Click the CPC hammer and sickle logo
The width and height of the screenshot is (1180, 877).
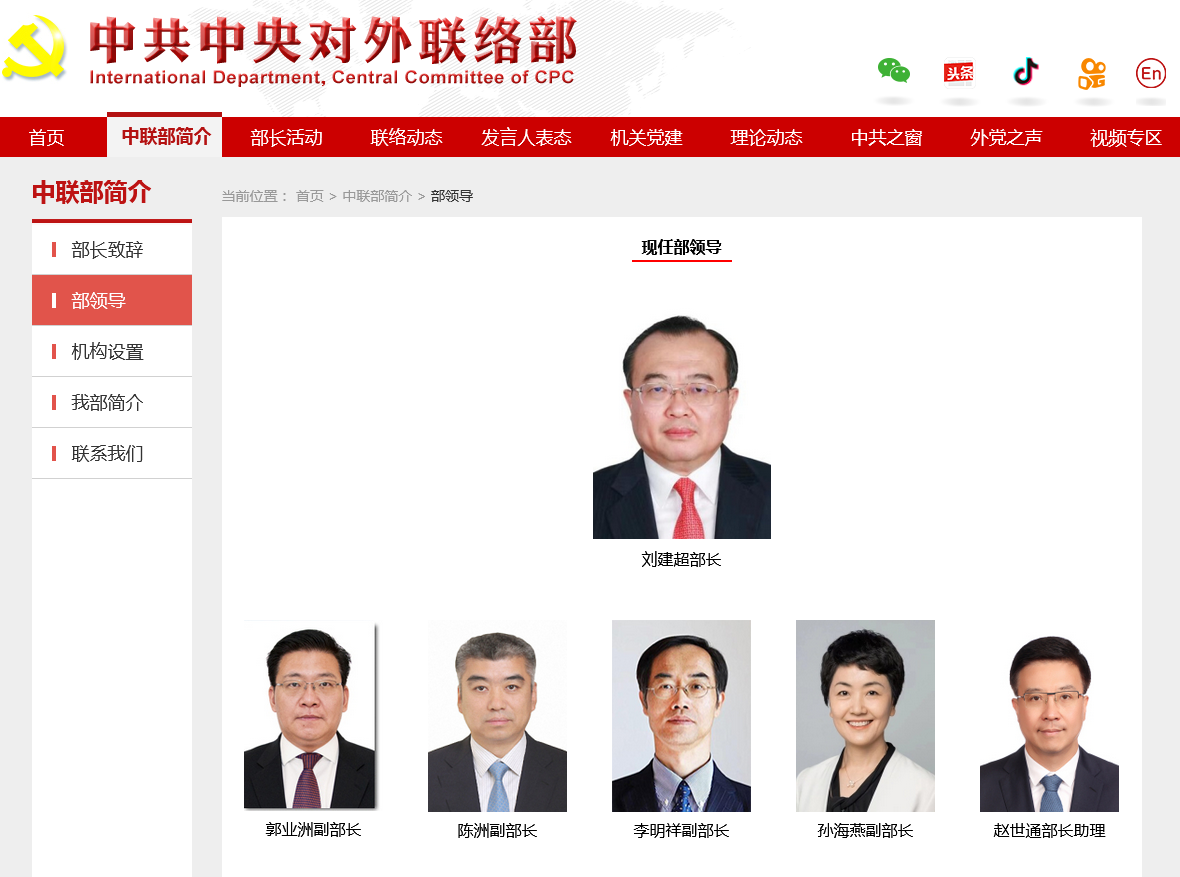point(35,50)
